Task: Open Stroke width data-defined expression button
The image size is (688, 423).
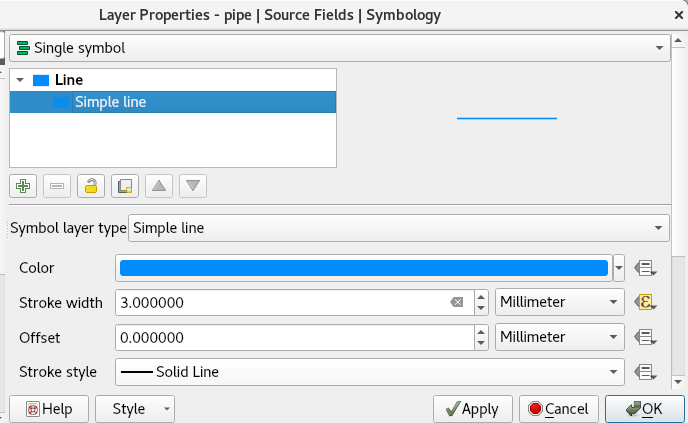Action: (645, 302)
